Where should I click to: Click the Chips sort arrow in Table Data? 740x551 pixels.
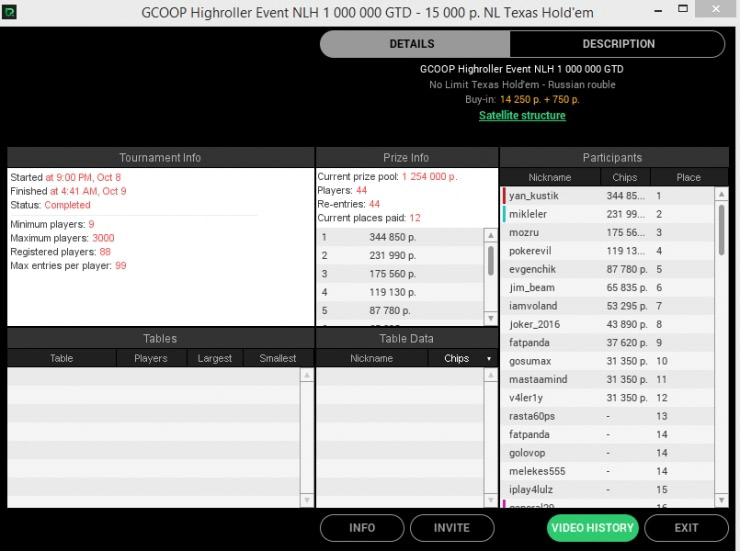[489, 358]
